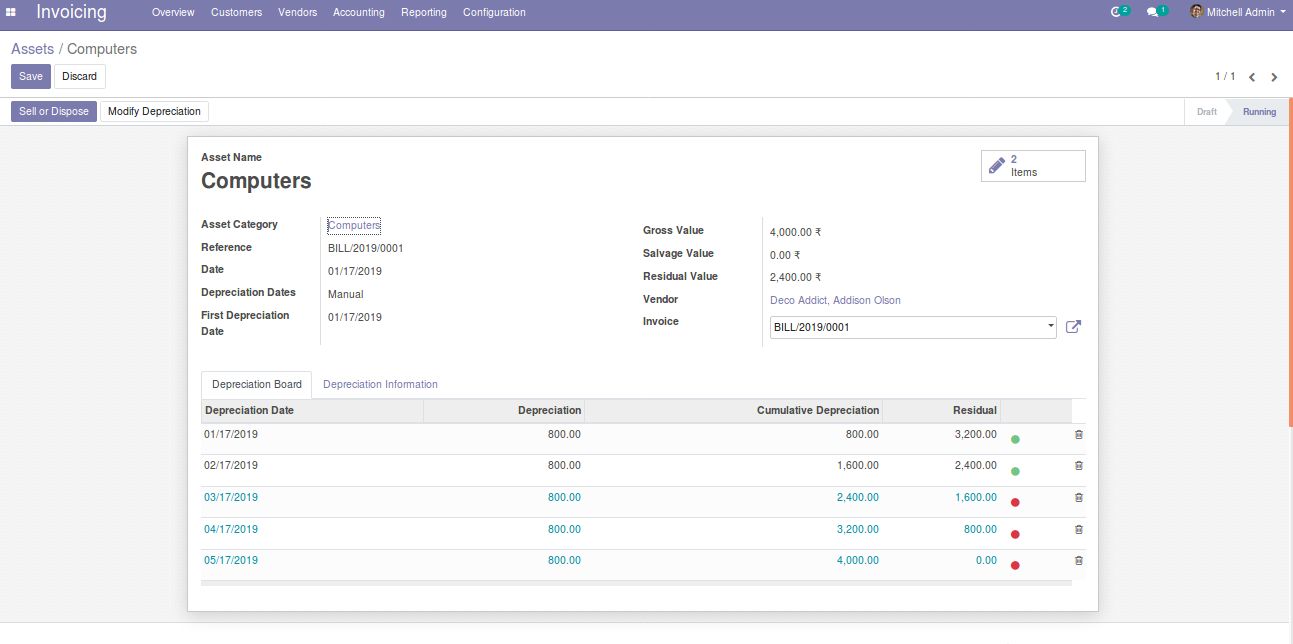This screenshot has width=1293, height=644.
Task: Go to the next record arrow
Action: click(1274, 77)
